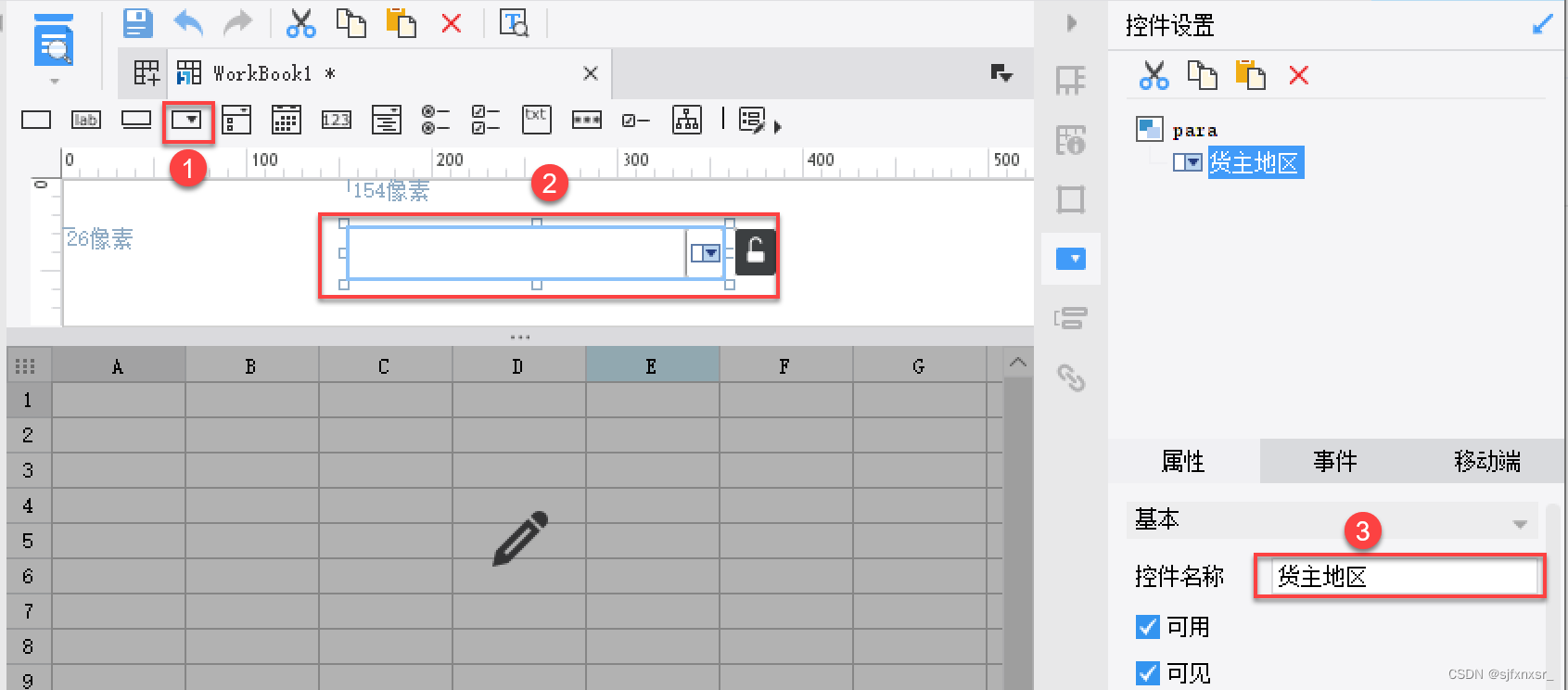
Task: Insert a number 123 widget
Action: [x=337, y=120]
